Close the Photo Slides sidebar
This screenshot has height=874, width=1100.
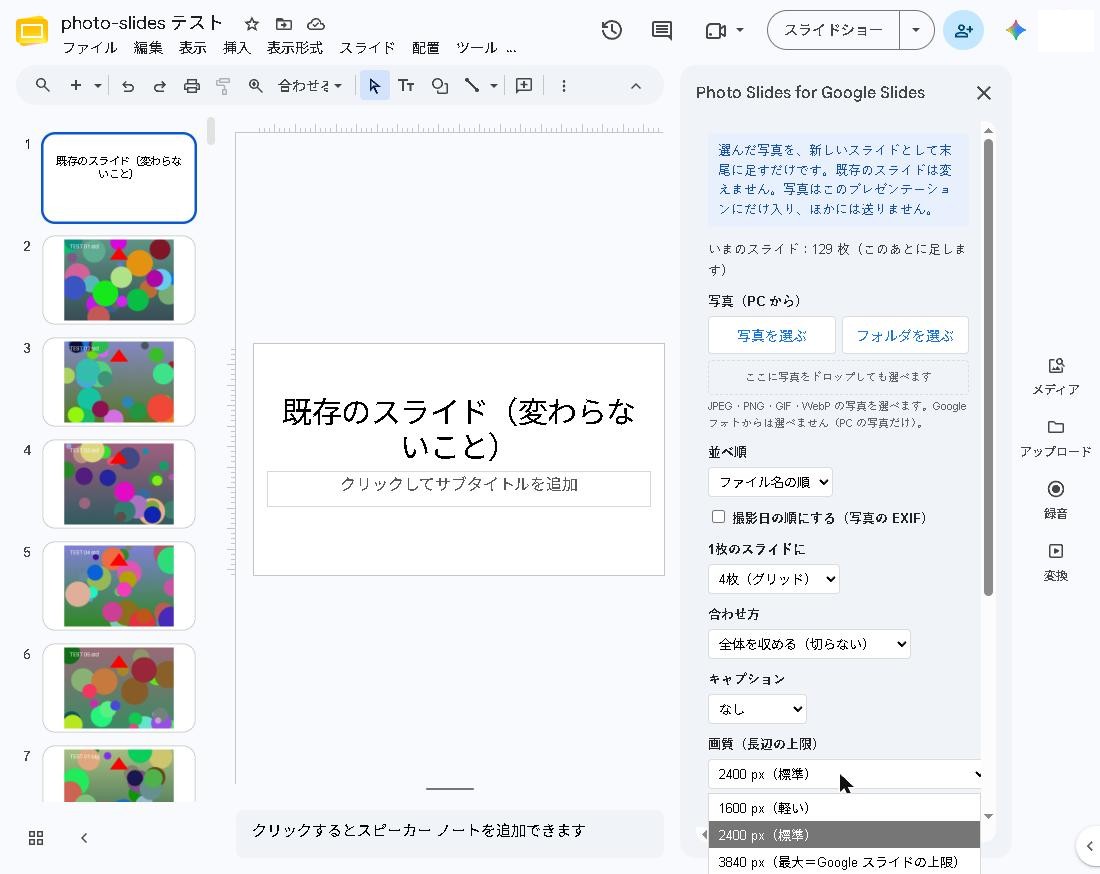(x=984, y=93)
